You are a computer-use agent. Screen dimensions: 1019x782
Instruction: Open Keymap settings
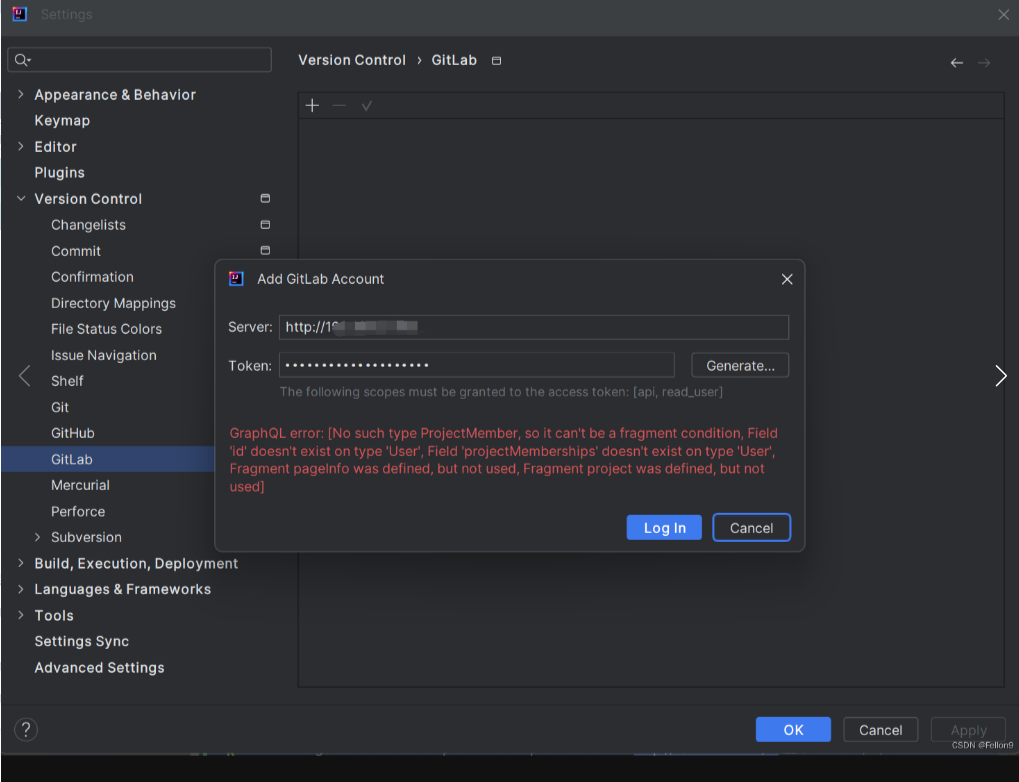click(62, 120)
